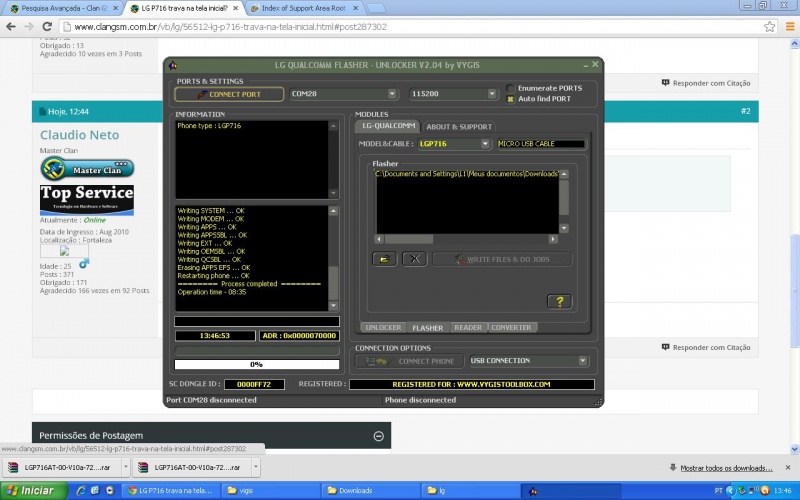This screenshot has height=500, width=800.
Task: Click first LGP716AT rar download item
Action: 62,467
